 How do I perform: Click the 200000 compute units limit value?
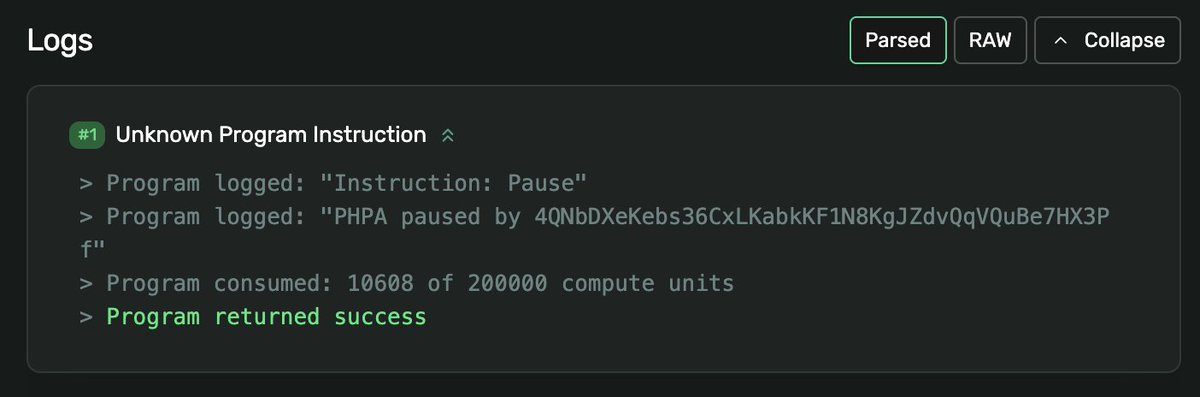click(507, 284)
